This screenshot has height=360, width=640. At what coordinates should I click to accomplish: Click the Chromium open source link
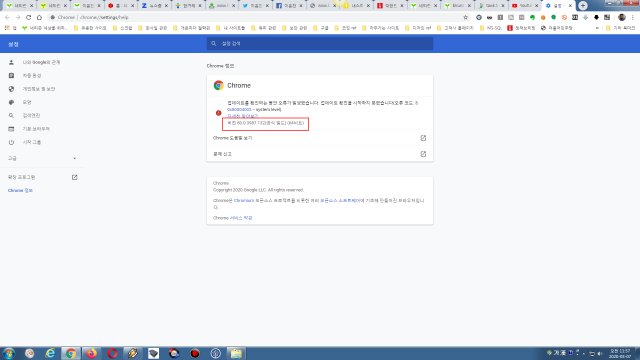(244, 201)
